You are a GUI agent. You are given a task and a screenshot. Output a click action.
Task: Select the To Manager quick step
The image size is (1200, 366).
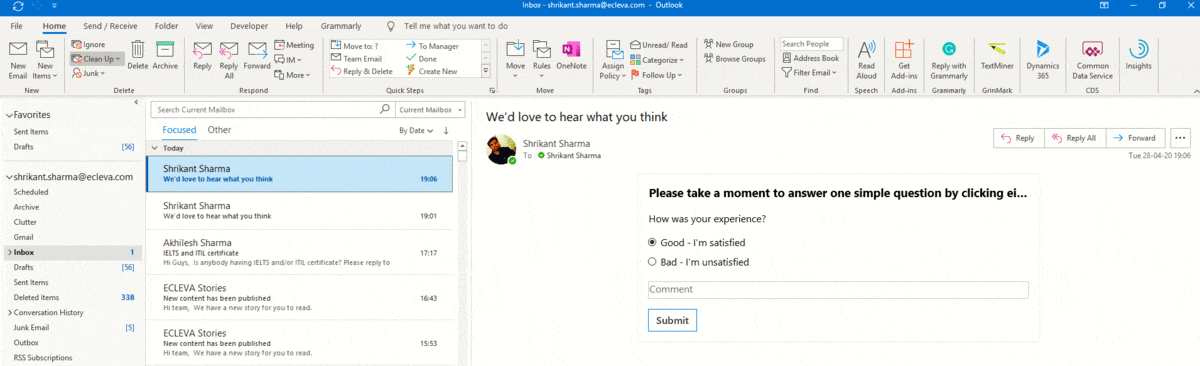tap(431, 45)
